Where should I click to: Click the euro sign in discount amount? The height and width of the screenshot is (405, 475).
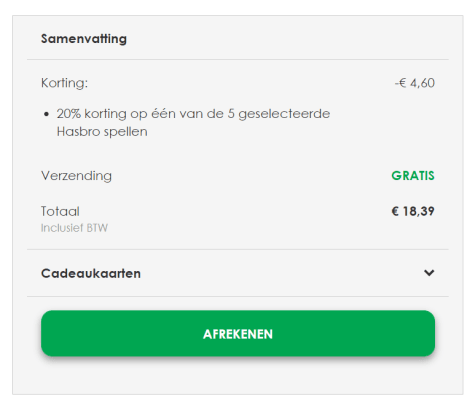click(402, 83)
